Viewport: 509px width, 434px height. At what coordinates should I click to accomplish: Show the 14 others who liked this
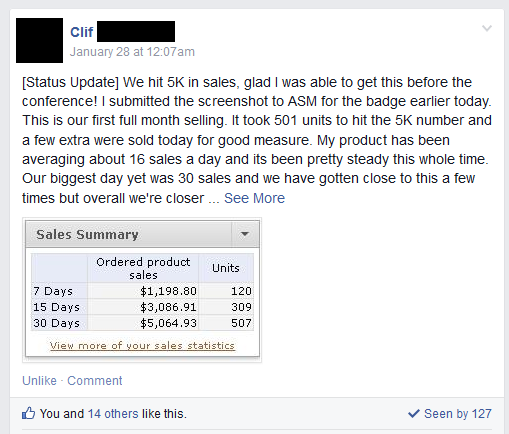click(x=113, y=414)
